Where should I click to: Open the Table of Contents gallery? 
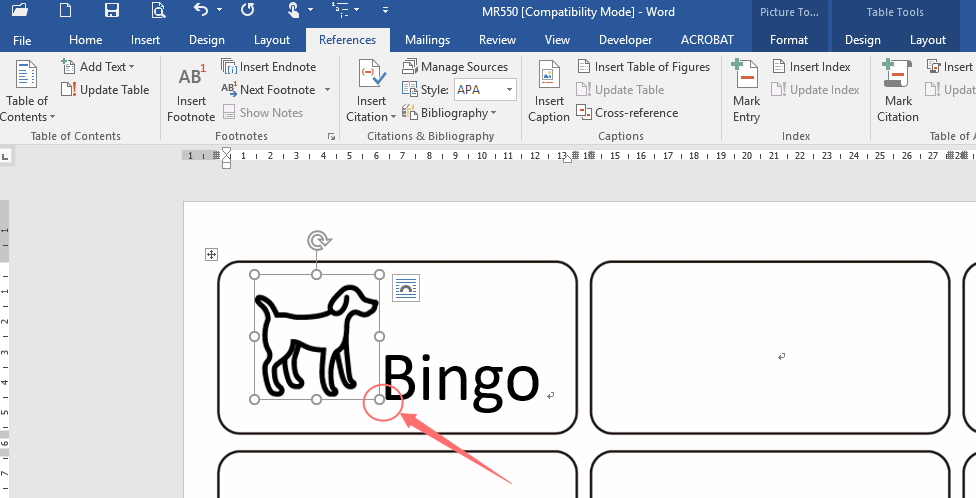(x=27, y=92)
